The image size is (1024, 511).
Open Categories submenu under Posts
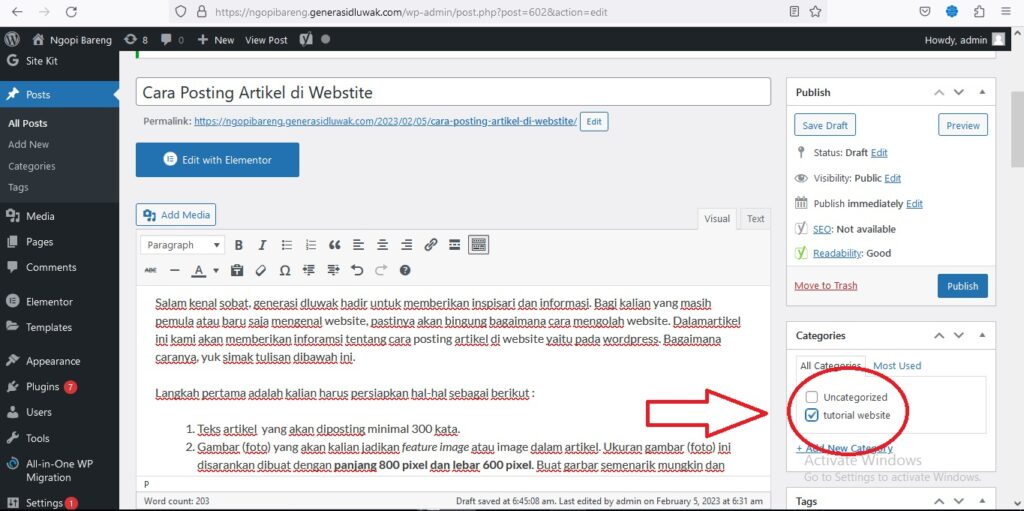pos(31,166)
